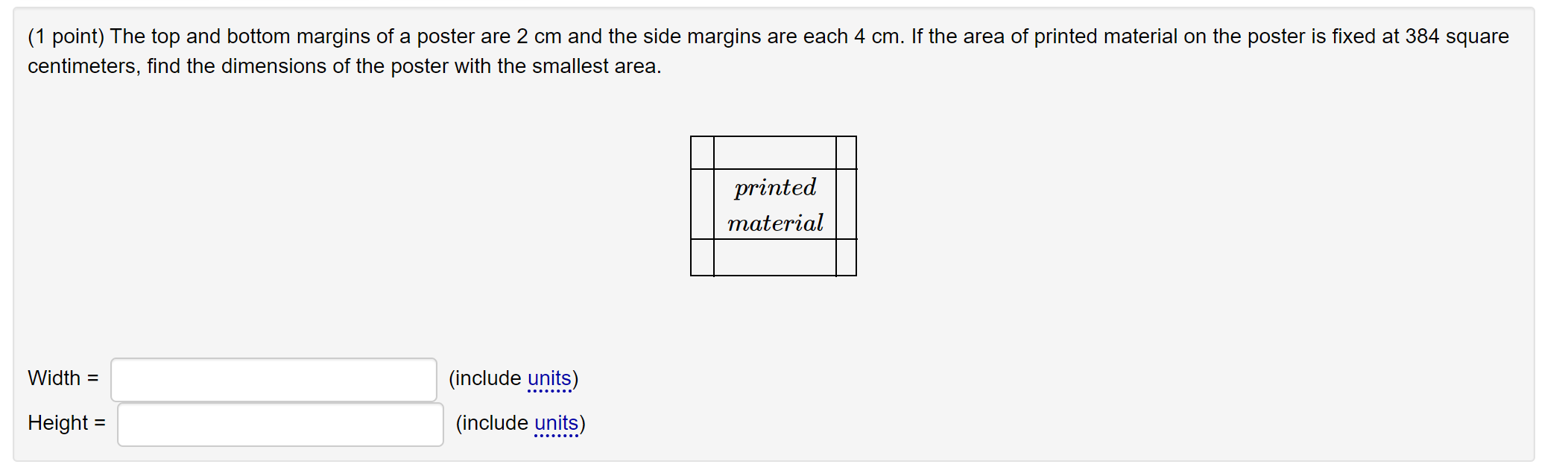Click the '(include units)' text near Height

click(522, 422)
